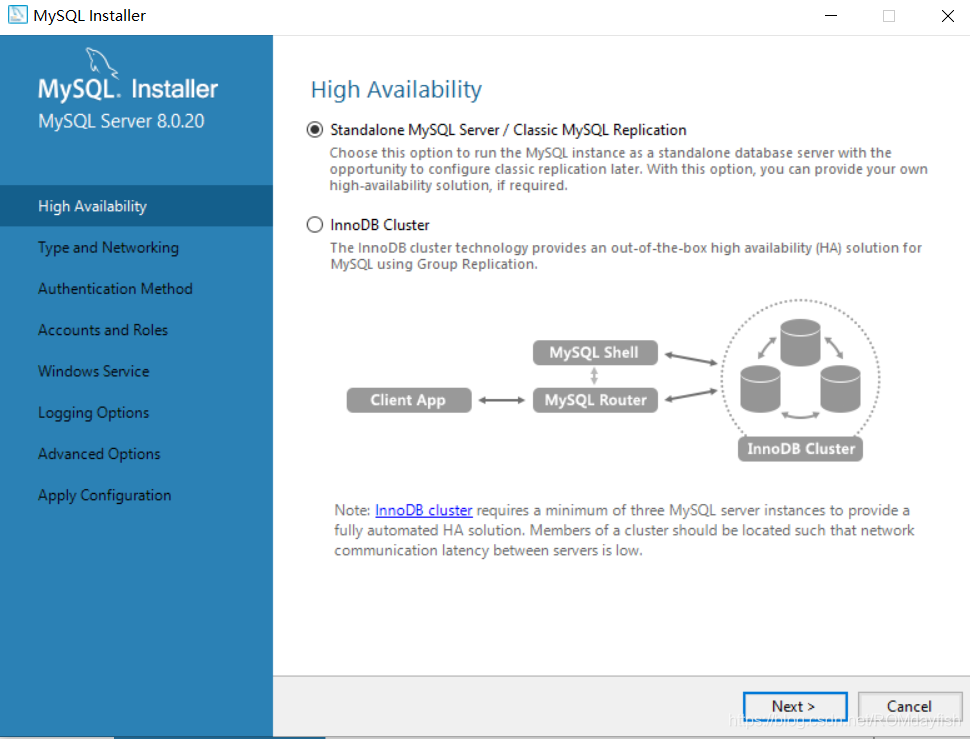Click the MySQL Router diagram box
The image size is (970, 739).
[x=595, y=400]
